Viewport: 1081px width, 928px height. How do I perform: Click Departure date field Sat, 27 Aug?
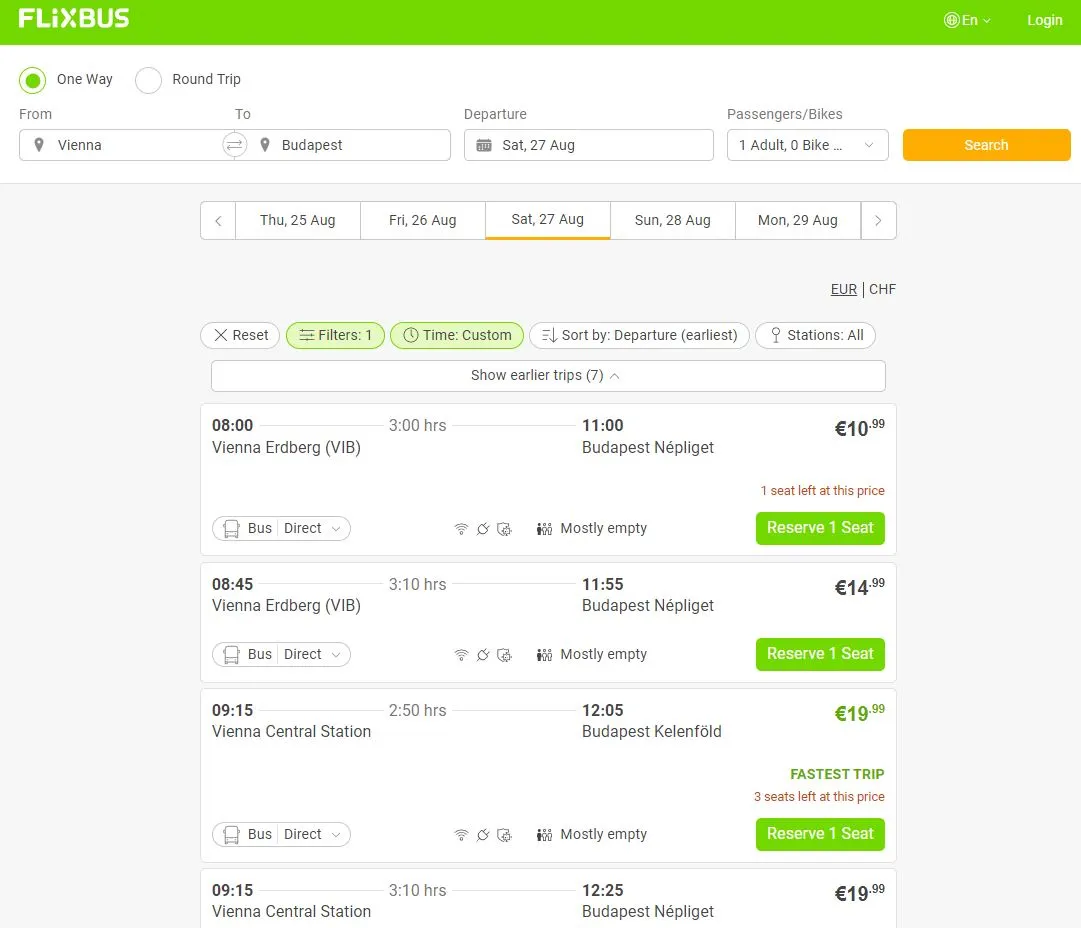[589, 145]
